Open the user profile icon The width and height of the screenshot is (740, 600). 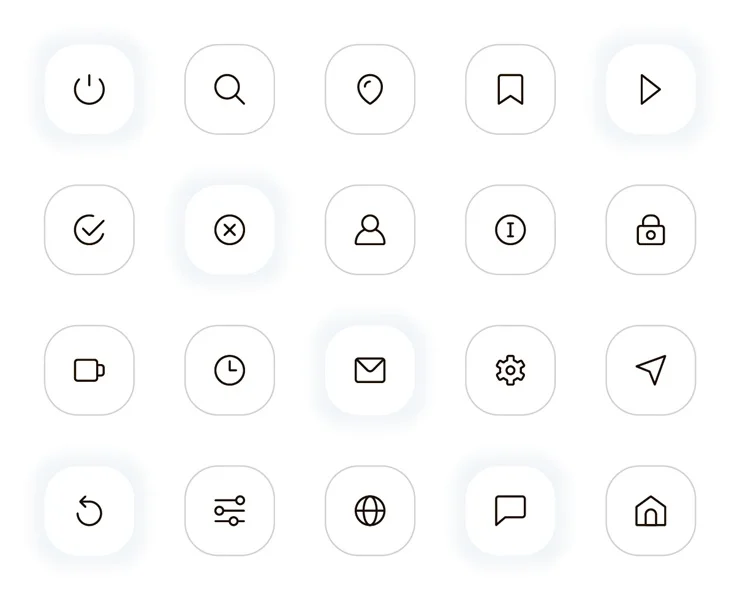click(x=370, y=230)
